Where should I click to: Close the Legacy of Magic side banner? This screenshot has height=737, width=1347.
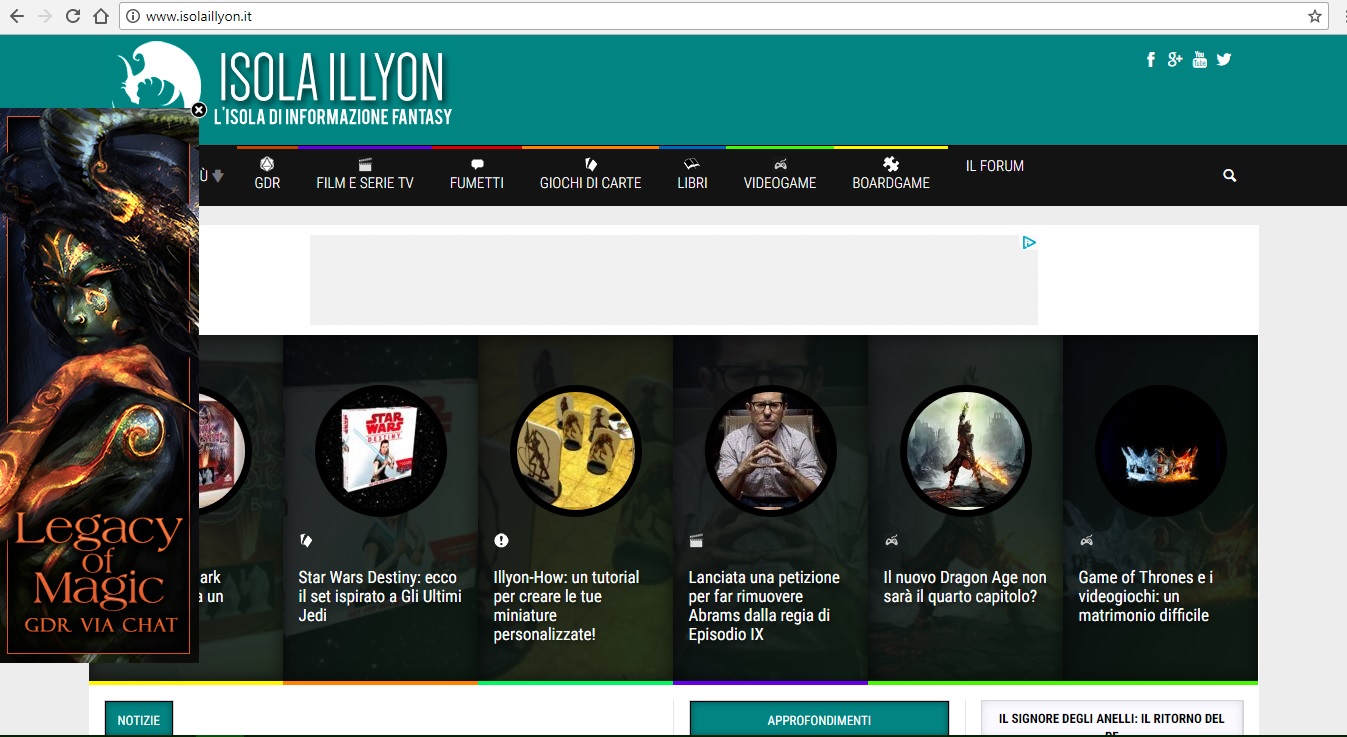pyautogui.click(x=199, y=109)
